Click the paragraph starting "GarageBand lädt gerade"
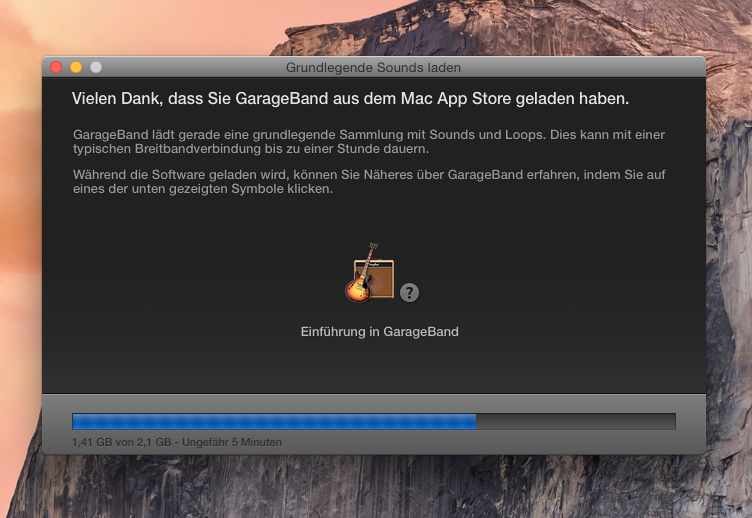This screenshot has height=518, width=752. (369, 141)
